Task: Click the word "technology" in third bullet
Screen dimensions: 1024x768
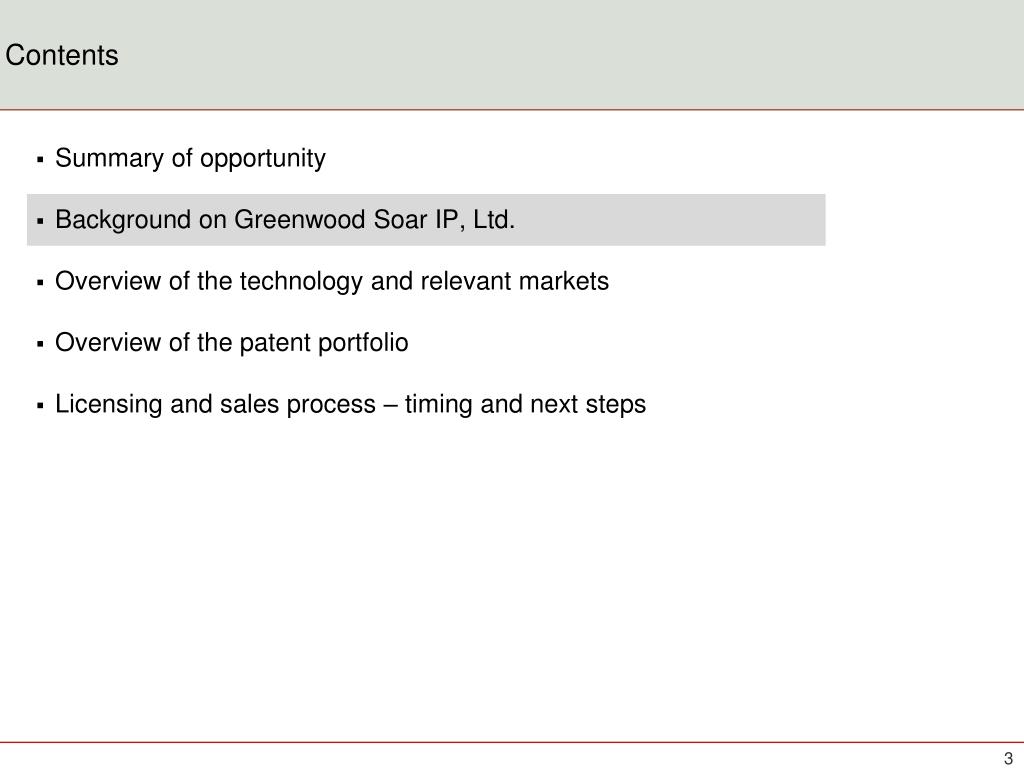Action: [301, 282]
